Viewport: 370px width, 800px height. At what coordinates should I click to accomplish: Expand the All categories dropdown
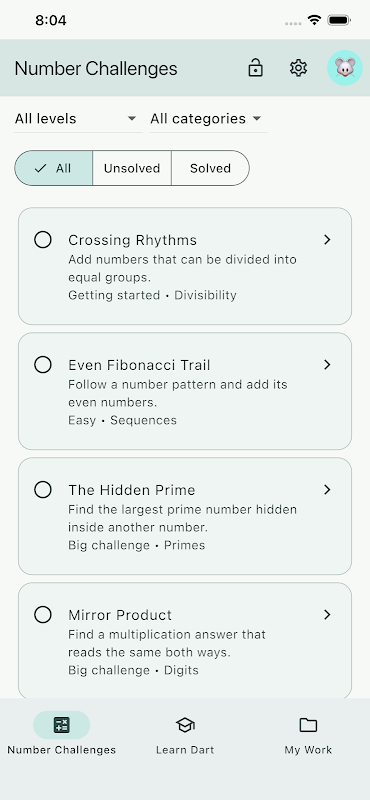pyautogui.click(x=208, y=119)
